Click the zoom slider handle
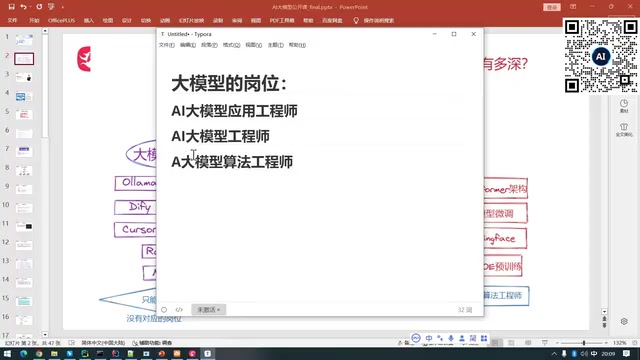 [x=584, y=343]
